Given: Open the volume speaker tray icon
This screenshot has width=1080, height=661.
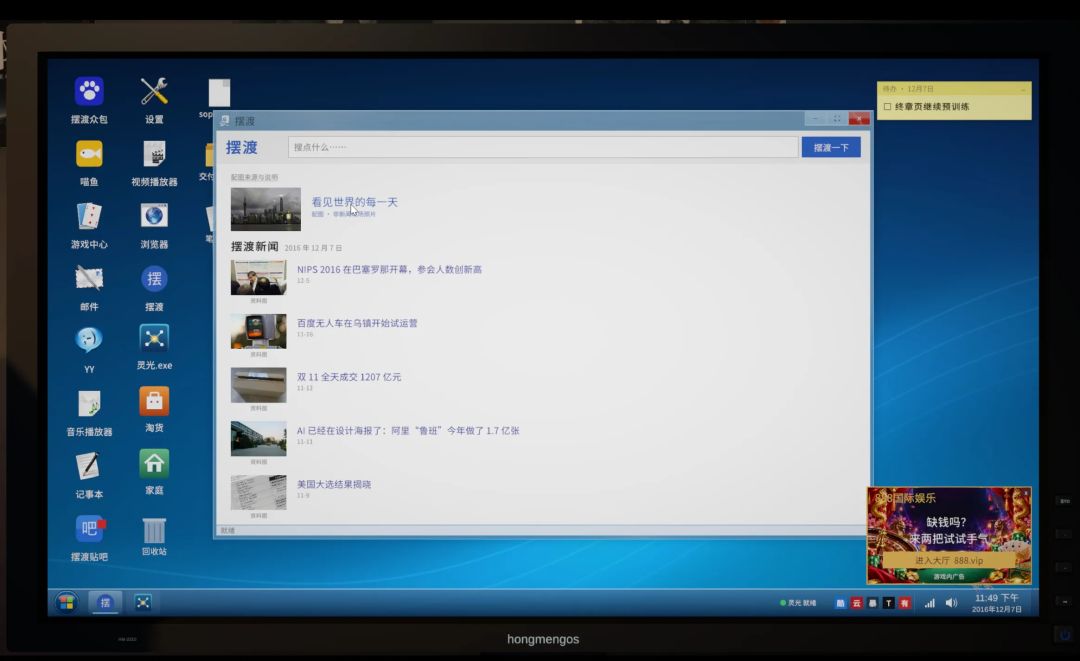Looking at the screenshot, I should [x=951, y=603].
